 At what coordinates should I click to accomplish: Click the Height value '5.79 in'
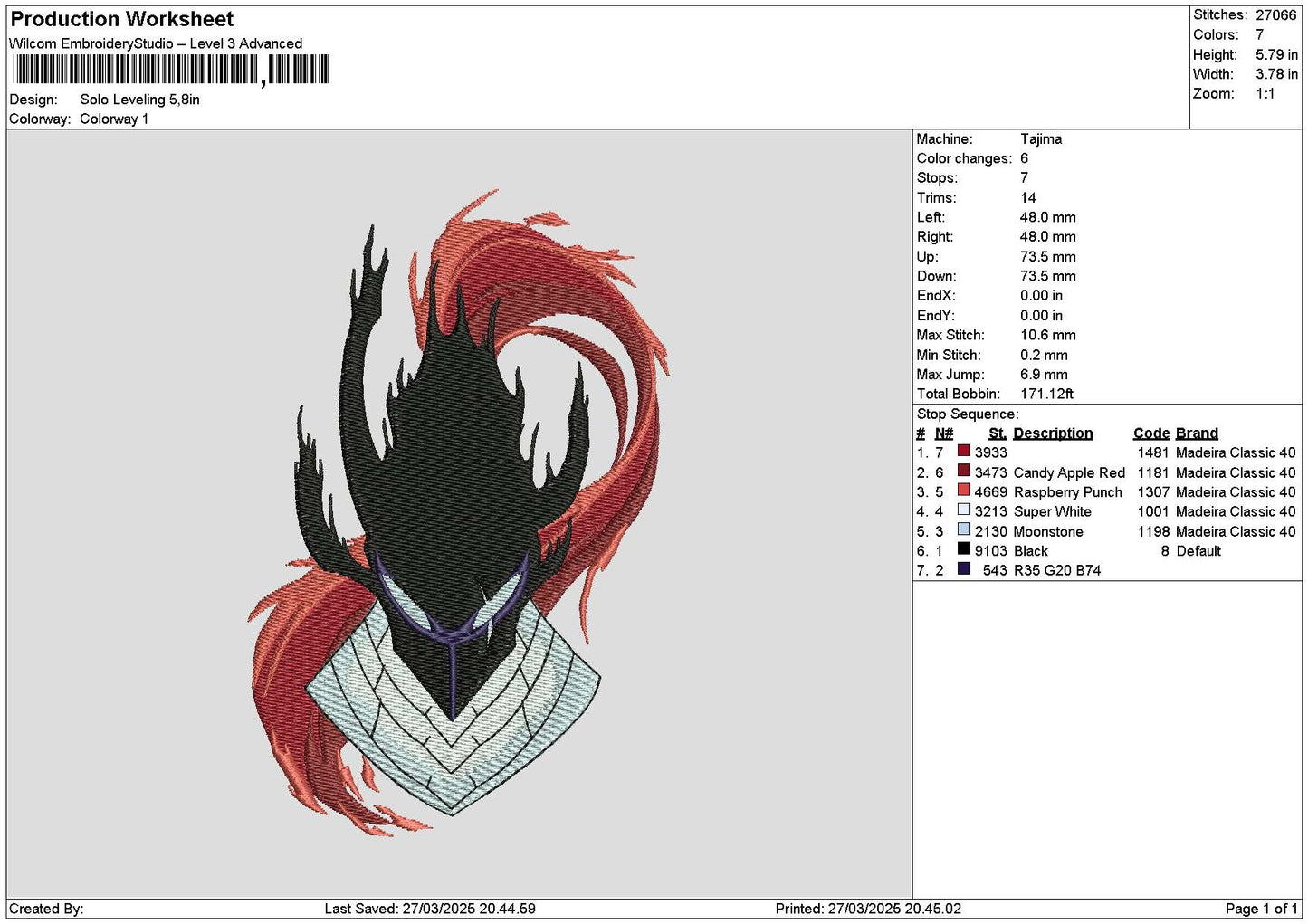pos(1276,54)
